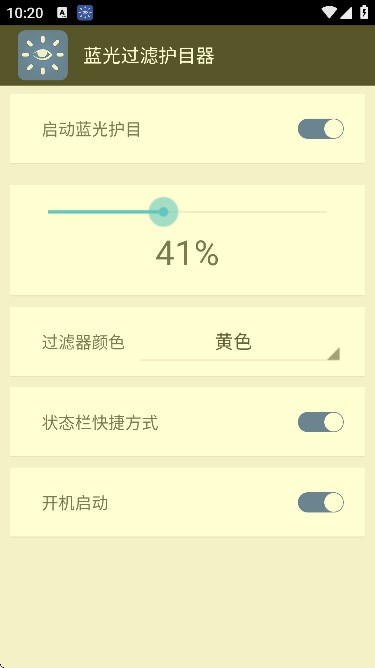This screenshot has width=375, height=668.
Task: Tap the 开机启动 label text
Action: click(x=75, y=503)
